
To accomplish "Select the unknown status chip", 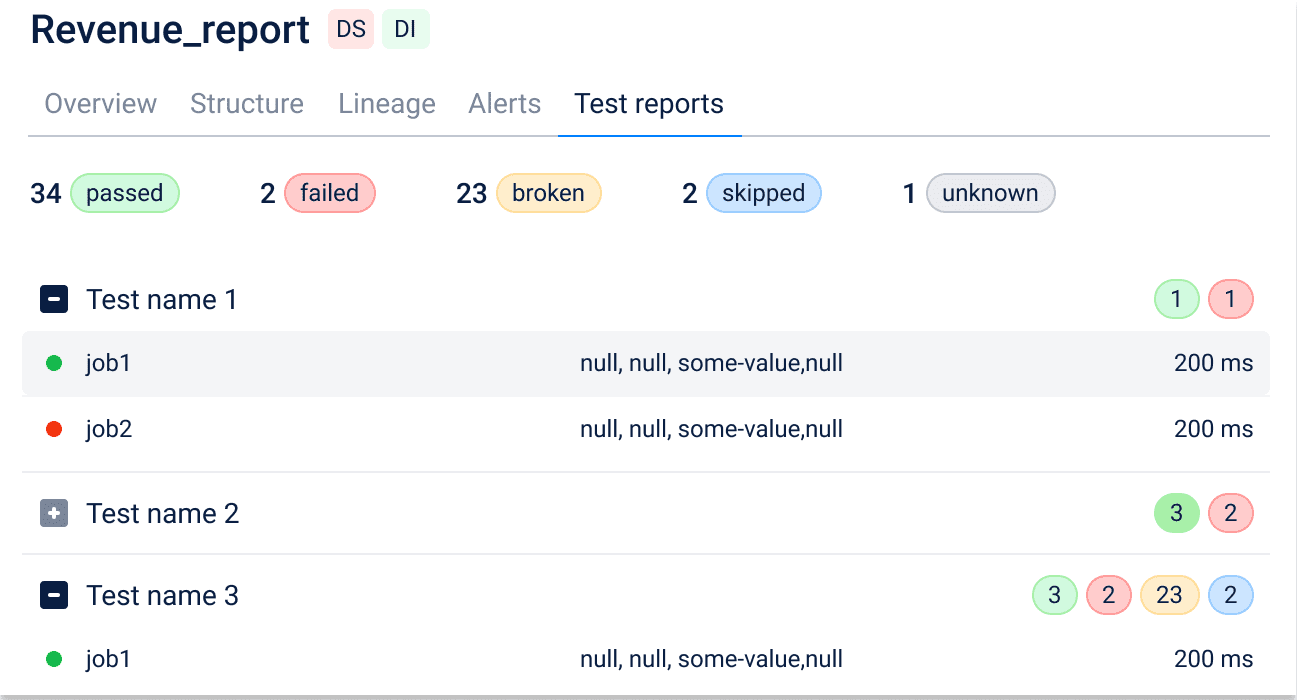I will (x=990, y=193).
